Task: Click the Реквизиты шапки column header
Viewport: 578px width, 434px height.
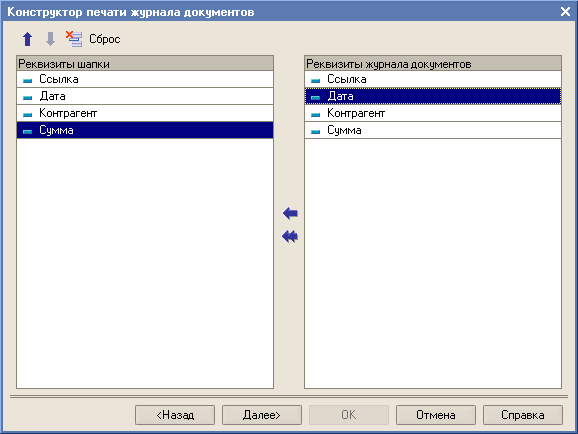Action: point(145,63)
